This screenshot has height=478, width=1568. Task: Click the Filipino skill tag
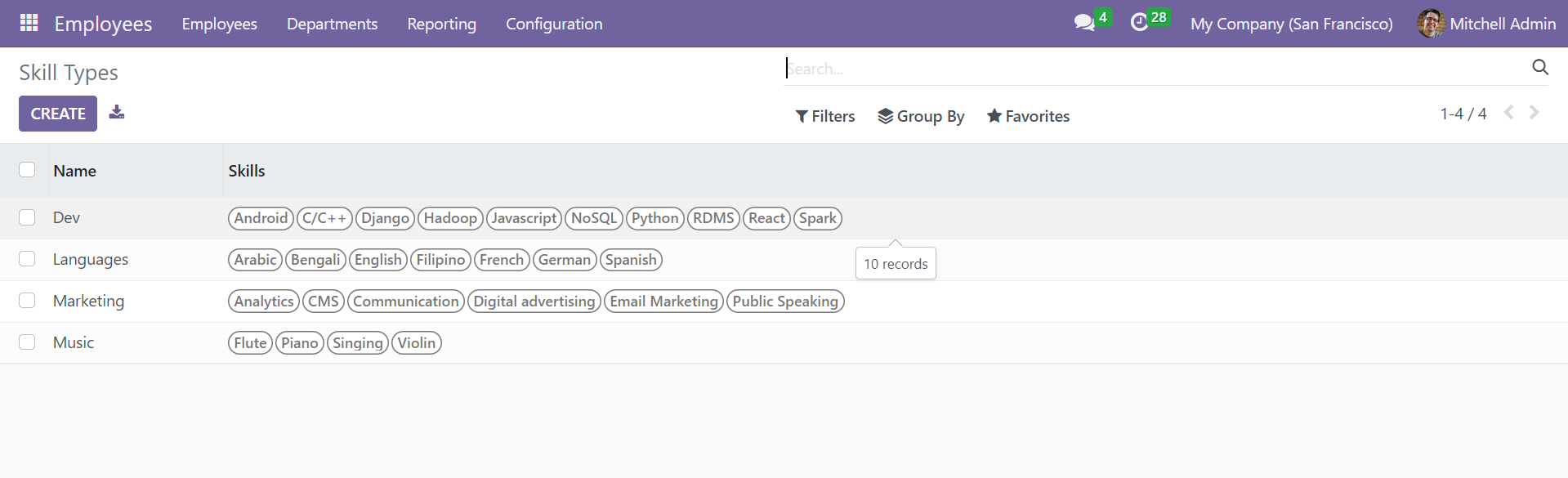[x=440, y=260]
